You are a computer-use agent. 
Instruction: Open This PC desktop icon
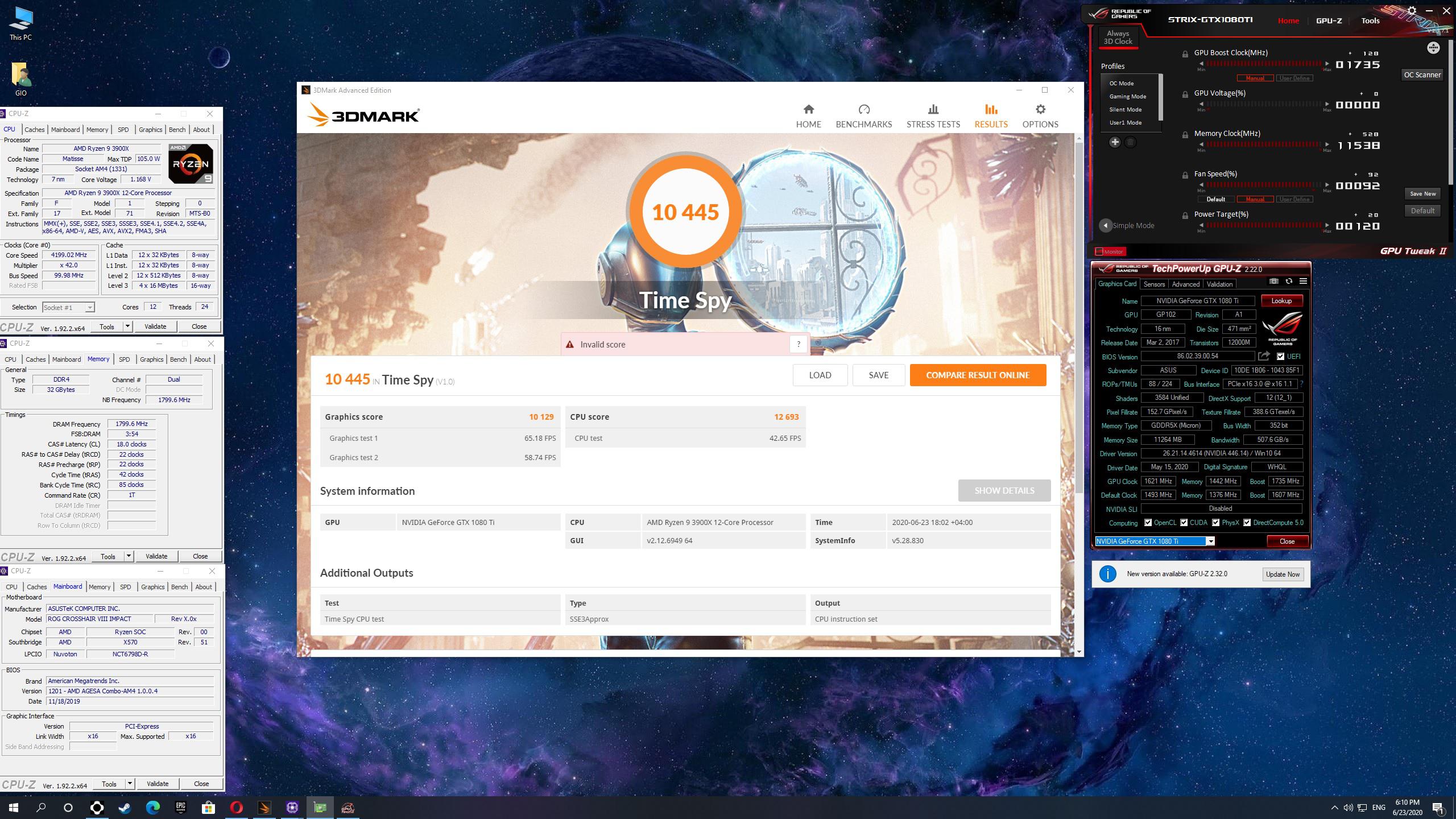[20, 23]
